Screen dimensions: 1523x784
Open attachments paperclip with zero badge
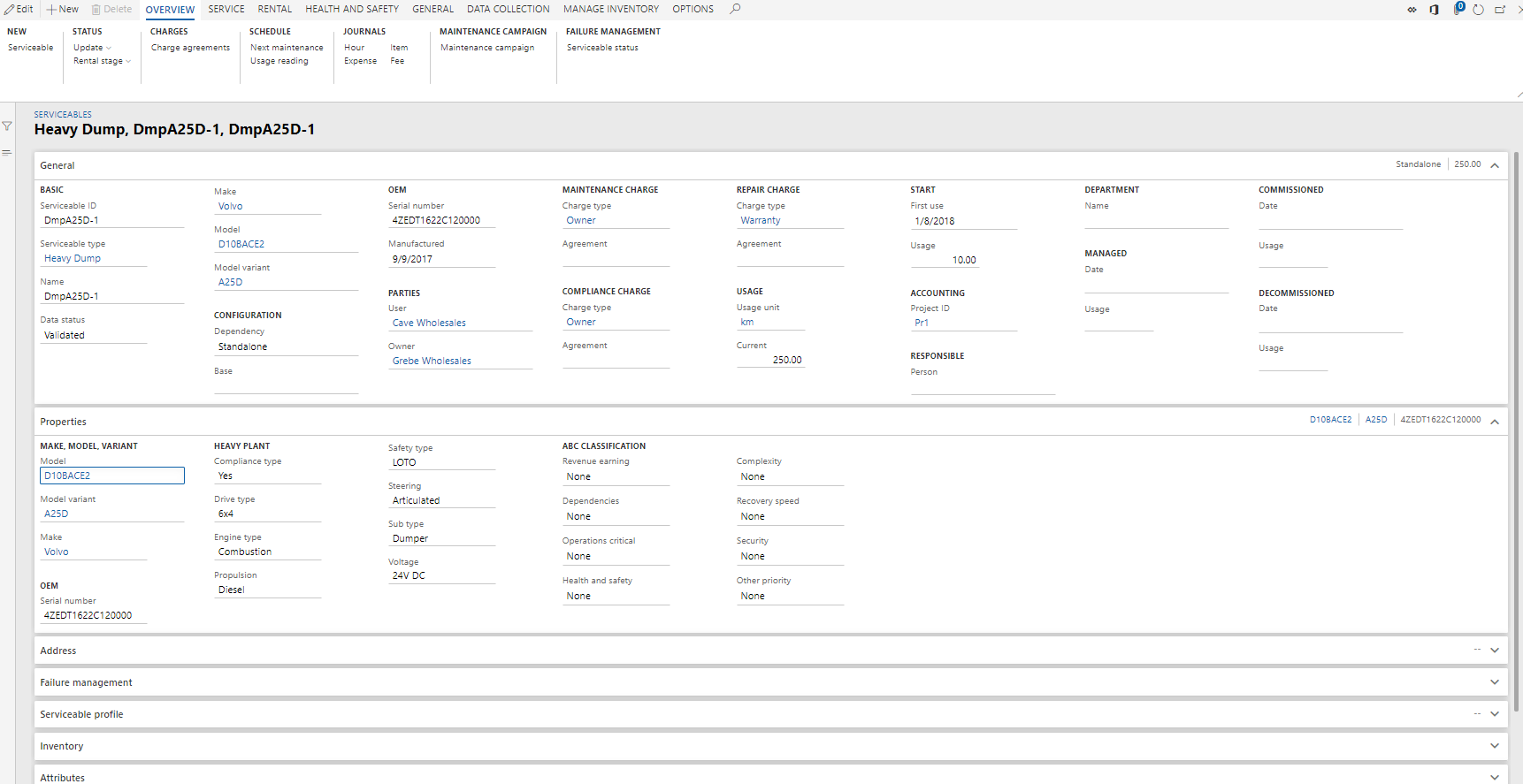point(1458,9)
